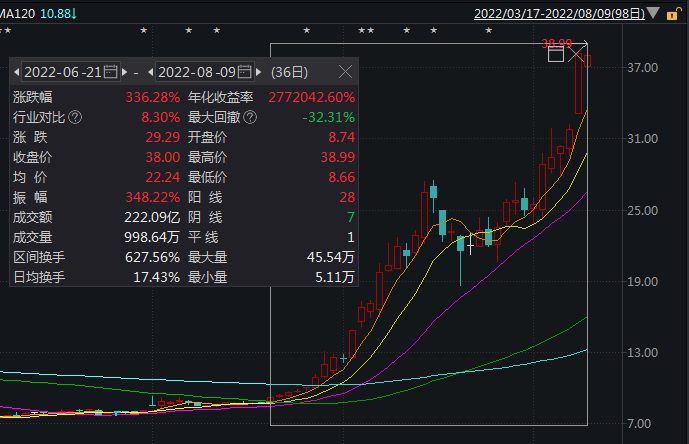Click the start date field 2022-06-21
Image resolution: width=689 pixels, height=444 pixels.
62,72
